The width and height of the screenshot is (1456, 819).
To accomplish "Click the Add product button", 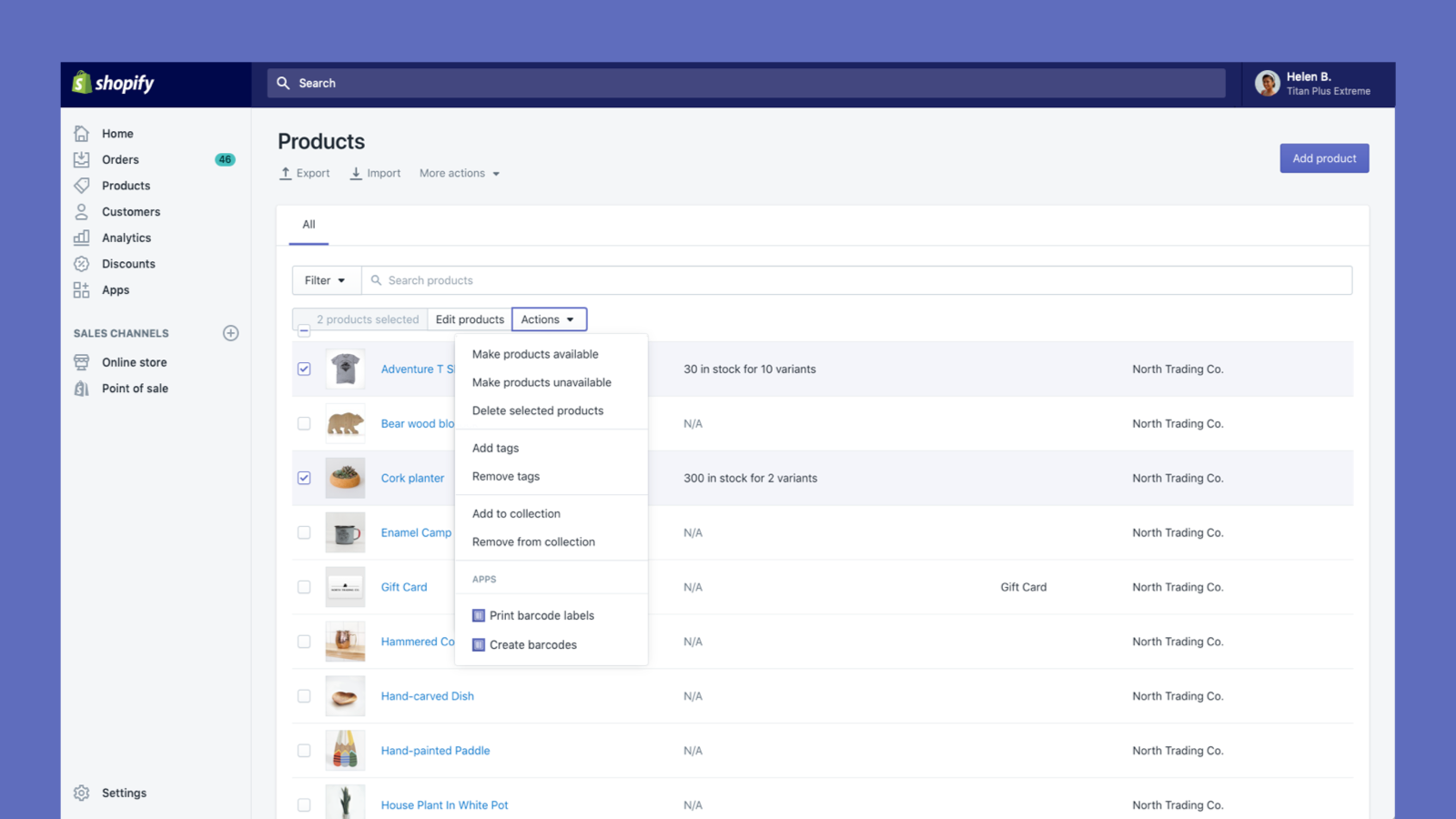I will 1324,157.
